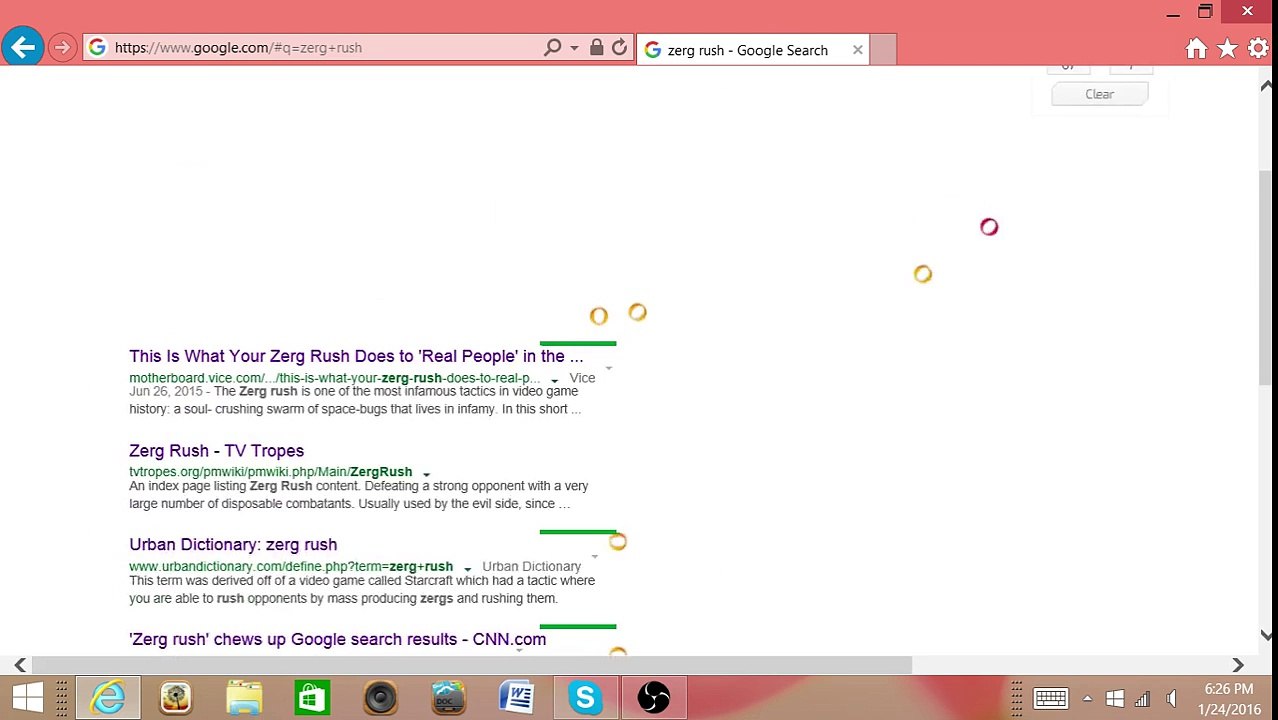Click the vertical scrollbar thumb

click(x=1267, y=276)
